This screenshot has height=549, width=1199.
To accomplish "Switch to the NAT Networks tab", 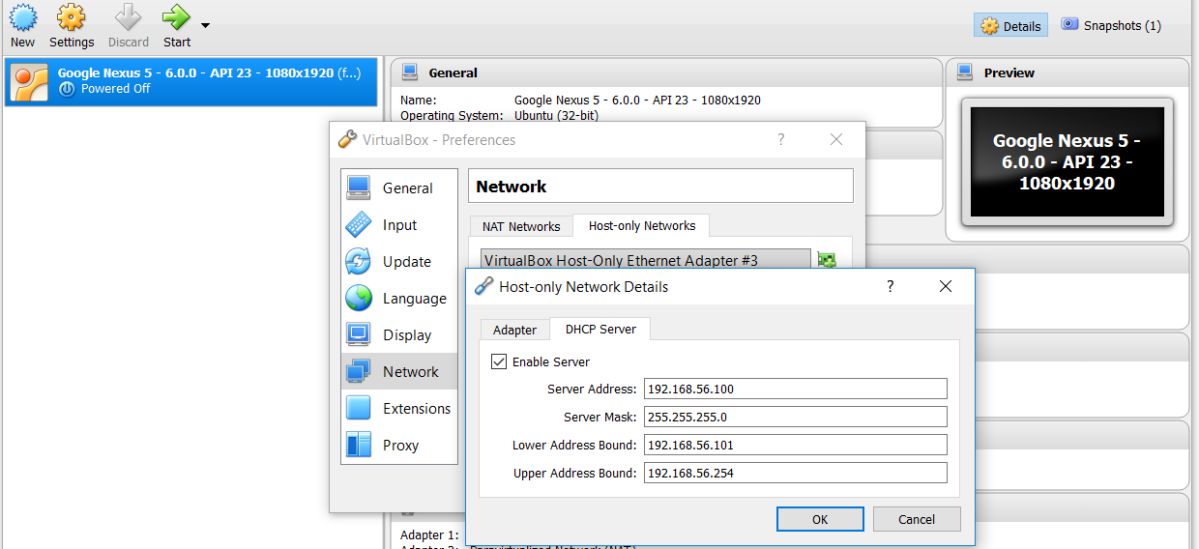I will click(521, 226).
